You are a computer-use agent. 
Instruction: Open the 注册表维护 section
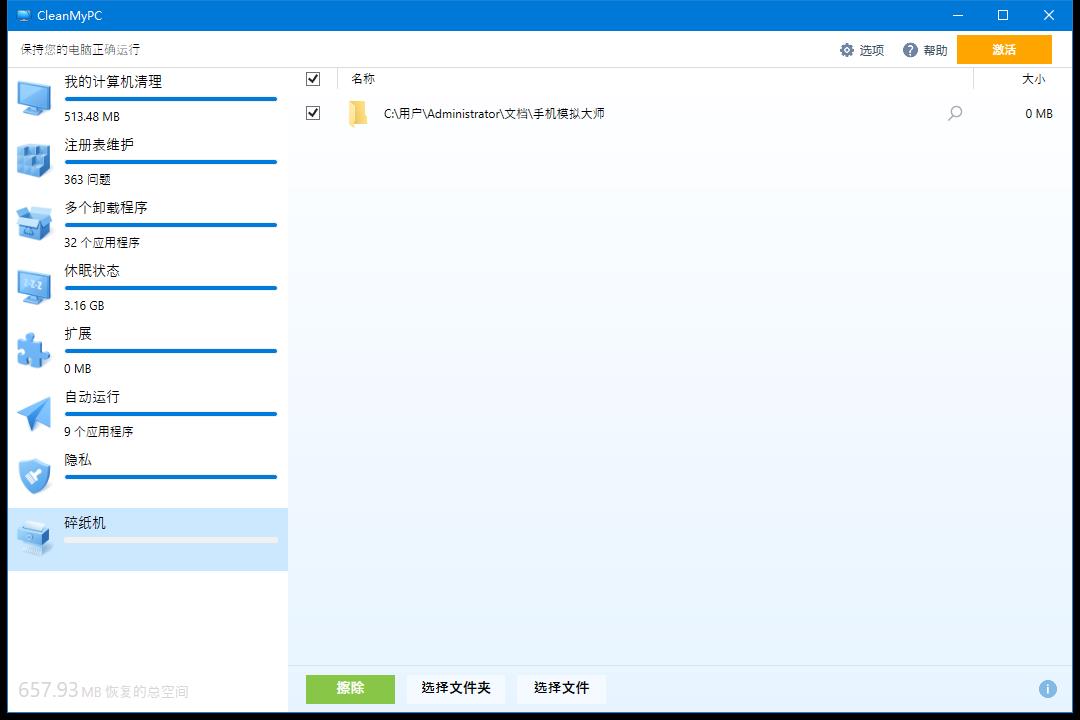(x=147, y=162)
